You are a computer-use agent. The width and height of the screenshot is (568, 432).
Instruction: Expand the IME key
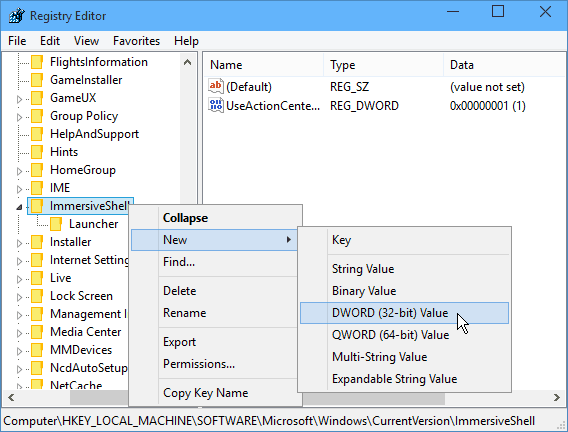(x=19, y=189)
